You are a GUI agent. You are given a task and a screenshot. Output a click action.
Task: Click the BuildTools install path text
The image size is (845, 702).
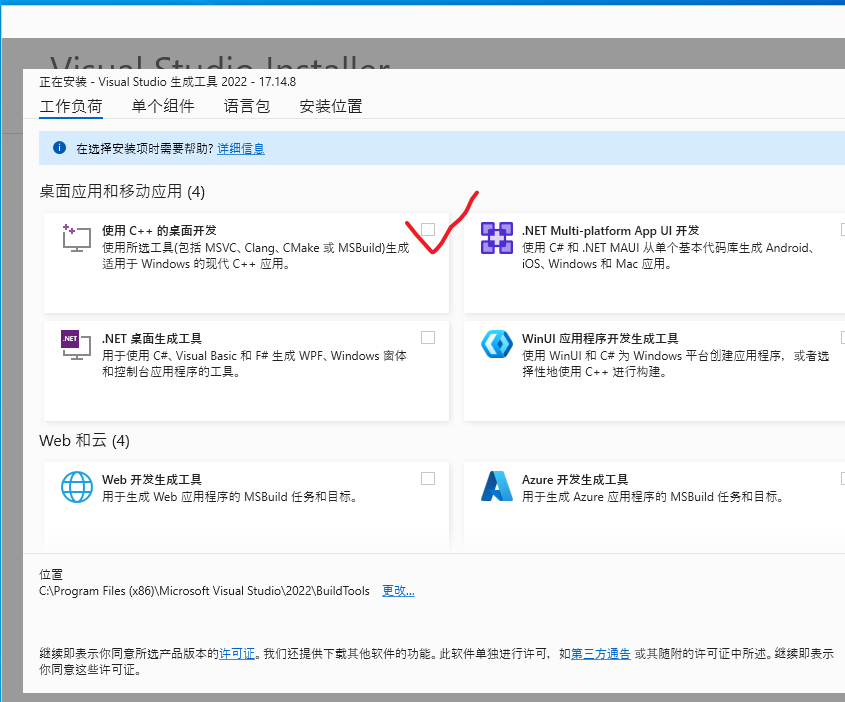(204, 590)
